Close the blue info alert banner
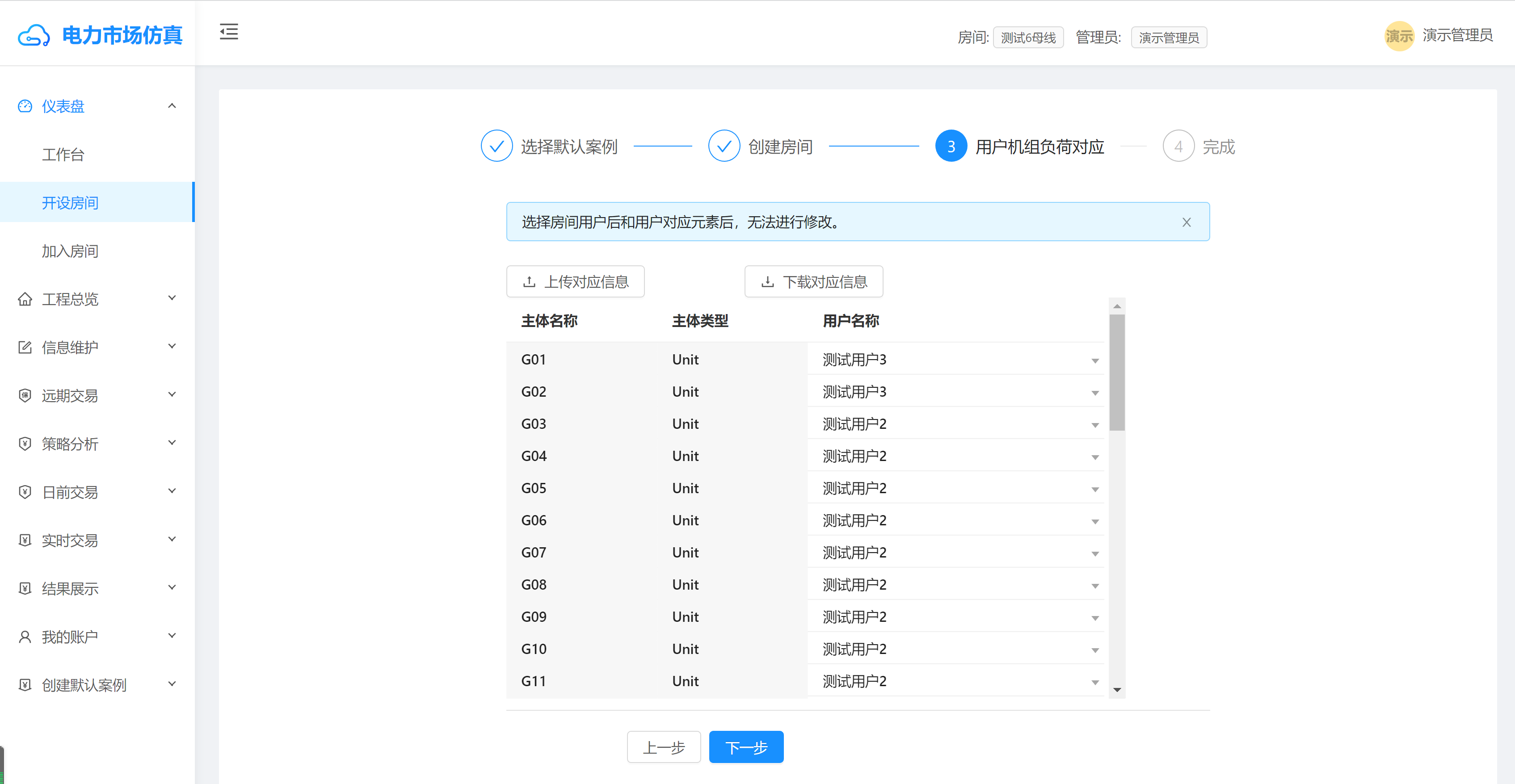The image size is (1515, 784). [1186, 222]
